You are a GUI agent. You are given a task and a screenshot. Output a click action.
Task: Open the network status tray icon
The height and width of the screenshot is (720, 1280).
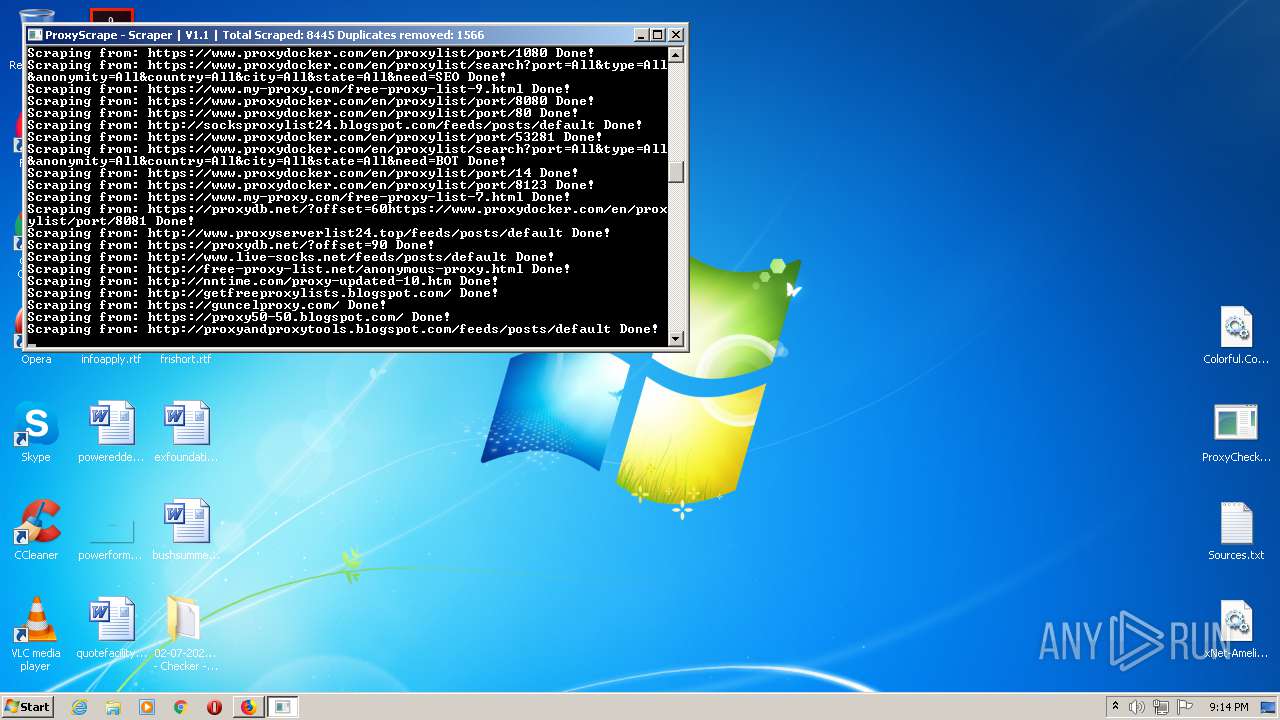tap(1161, 707)
